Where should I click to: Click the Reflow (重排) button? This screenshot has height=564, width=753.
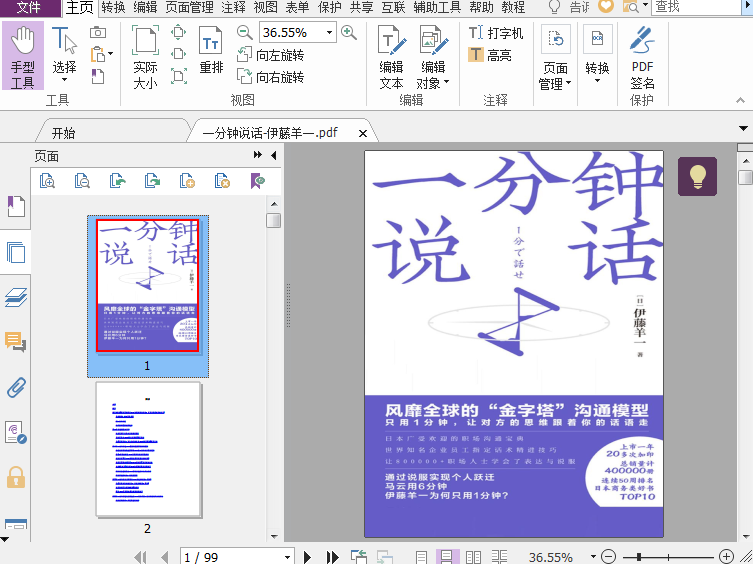211,51
